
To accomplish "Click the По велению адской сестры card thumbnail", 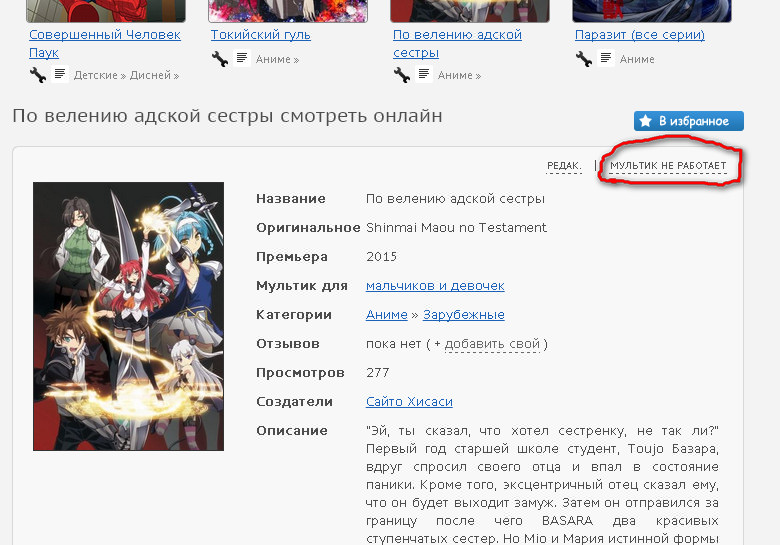I will (470, 11).
